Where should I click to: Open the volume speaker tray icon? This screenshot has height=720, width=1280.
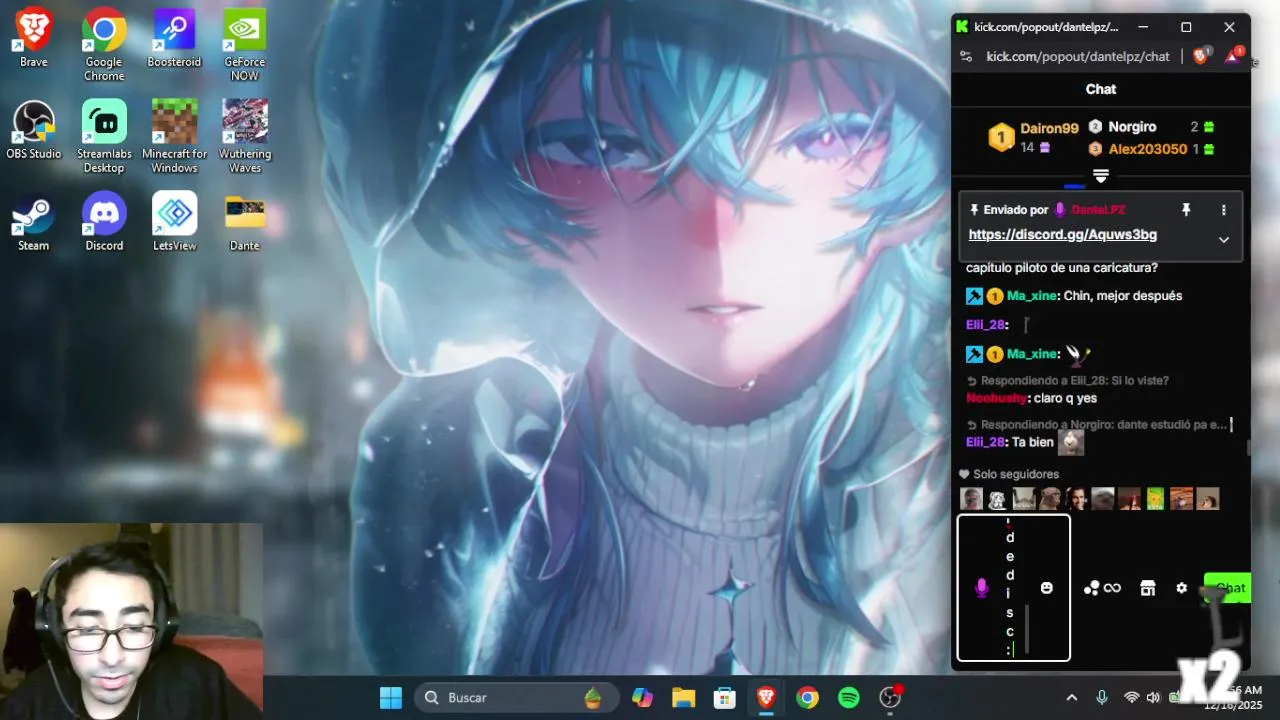[1153, 697]
